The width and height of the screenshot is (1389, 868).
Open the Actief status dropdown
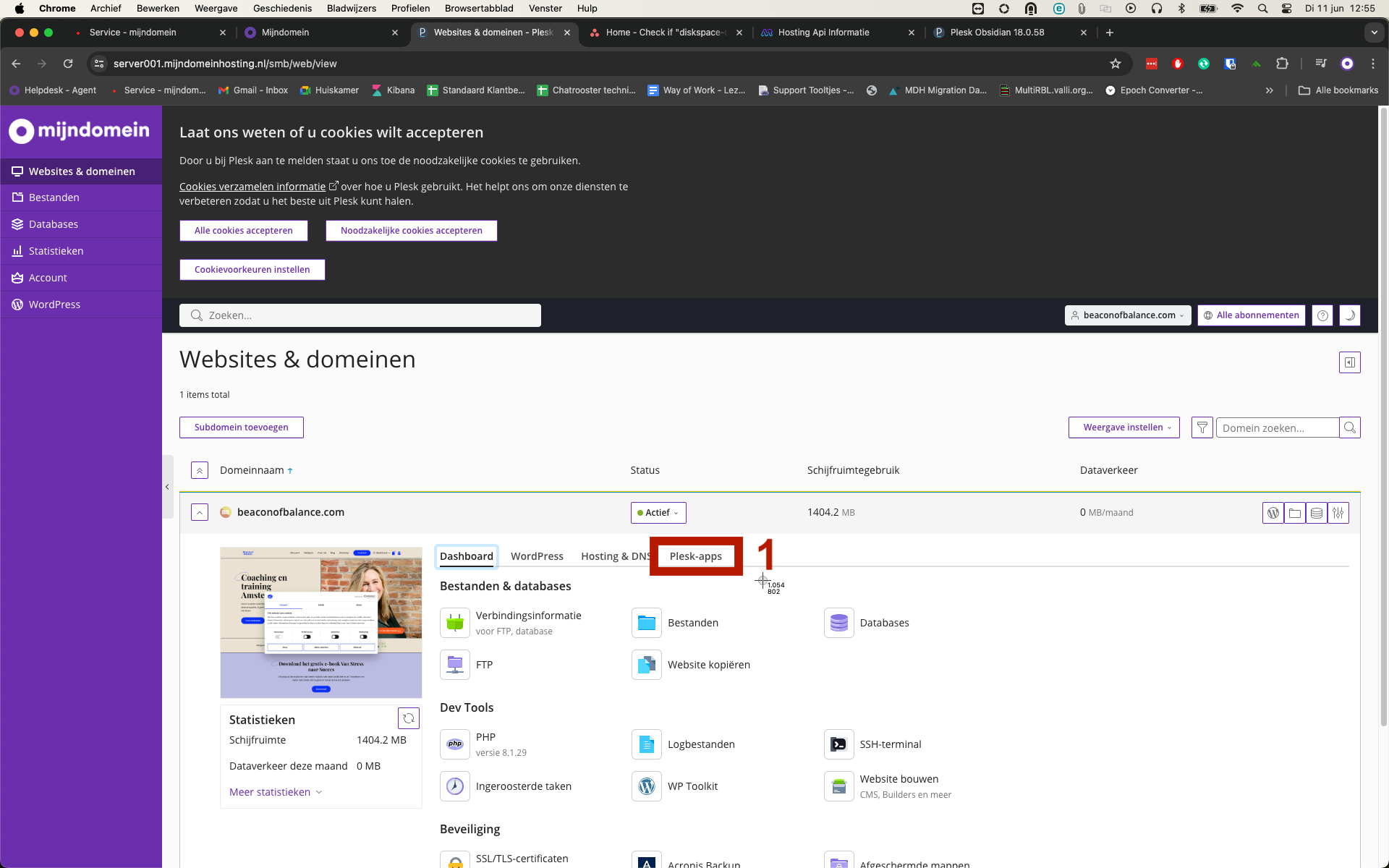pos(658,513)
